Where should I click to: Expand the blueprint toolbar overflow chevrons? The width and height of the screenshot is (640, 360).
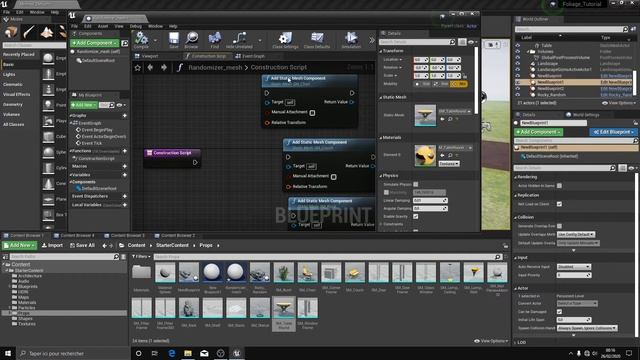coord(371,40)
